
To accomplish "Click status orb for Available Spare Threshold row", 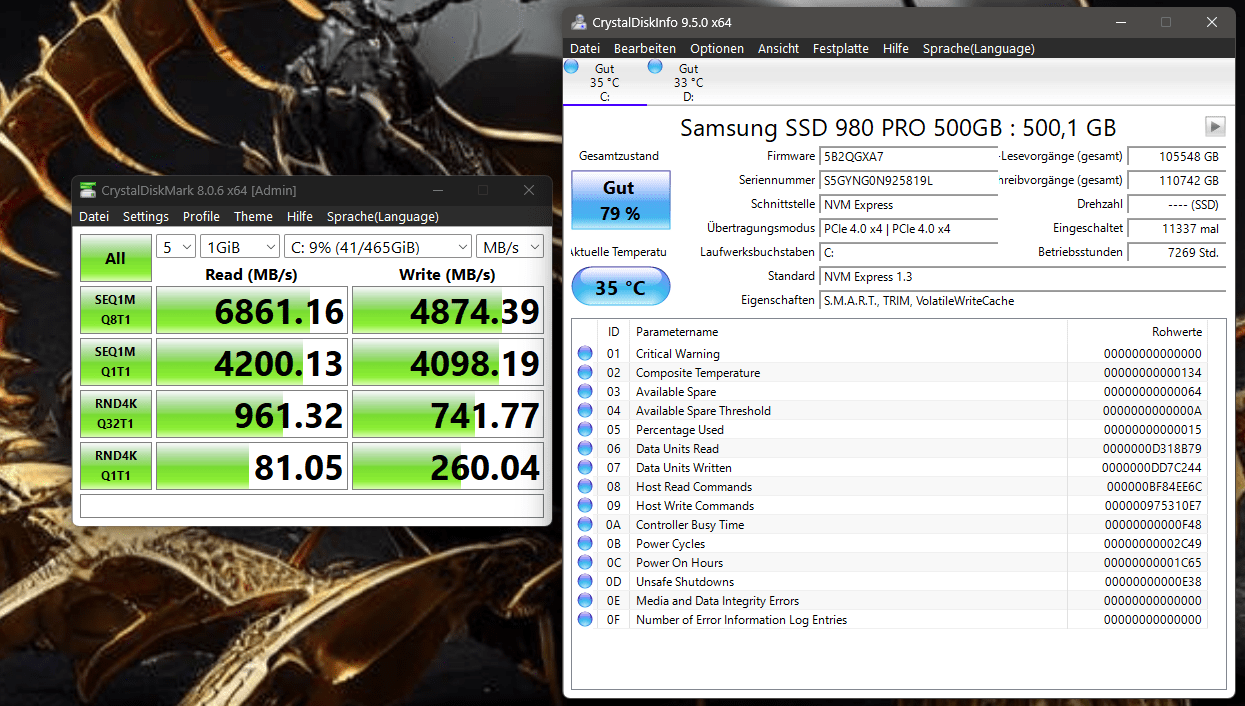I will [x=585, y=410].
